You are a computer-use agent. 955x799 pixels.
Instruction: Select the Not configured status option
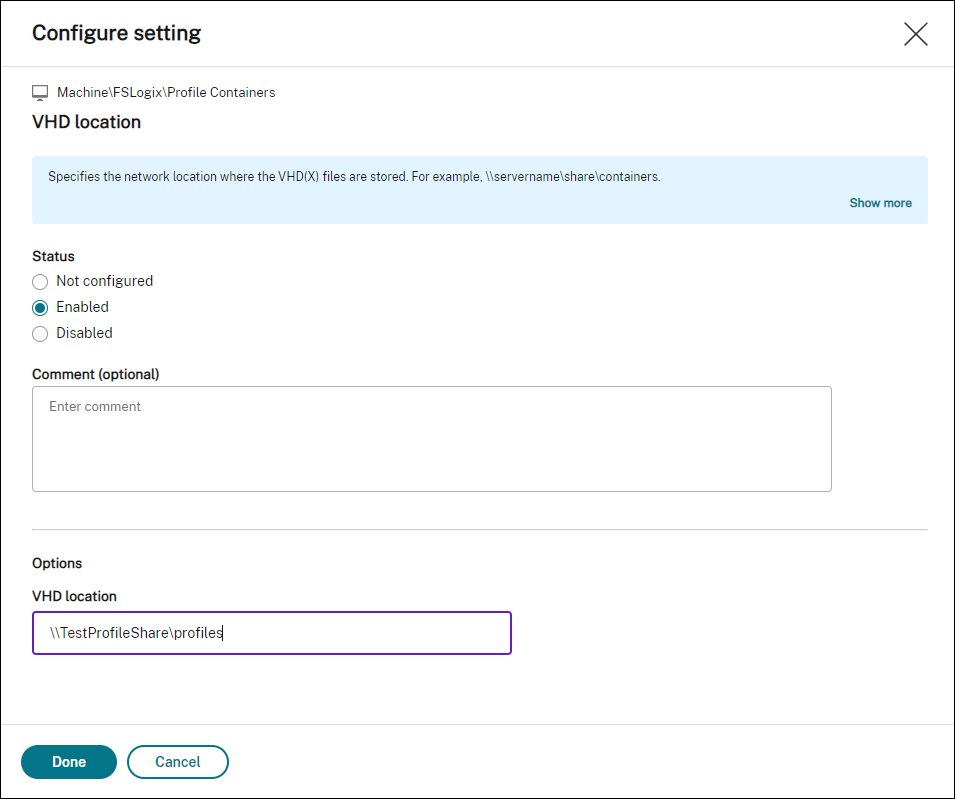coord(41,282)
